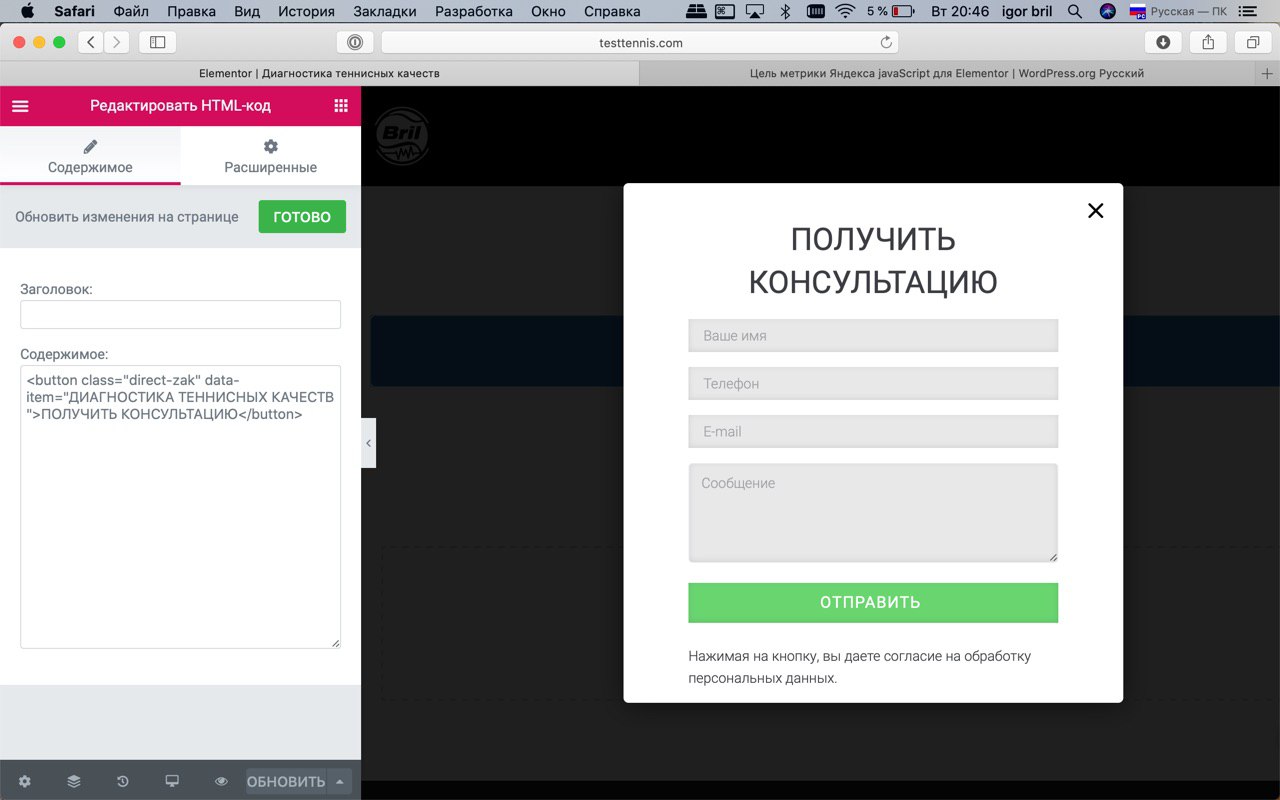
Task: Open the Apple menu
Action: 27,11
